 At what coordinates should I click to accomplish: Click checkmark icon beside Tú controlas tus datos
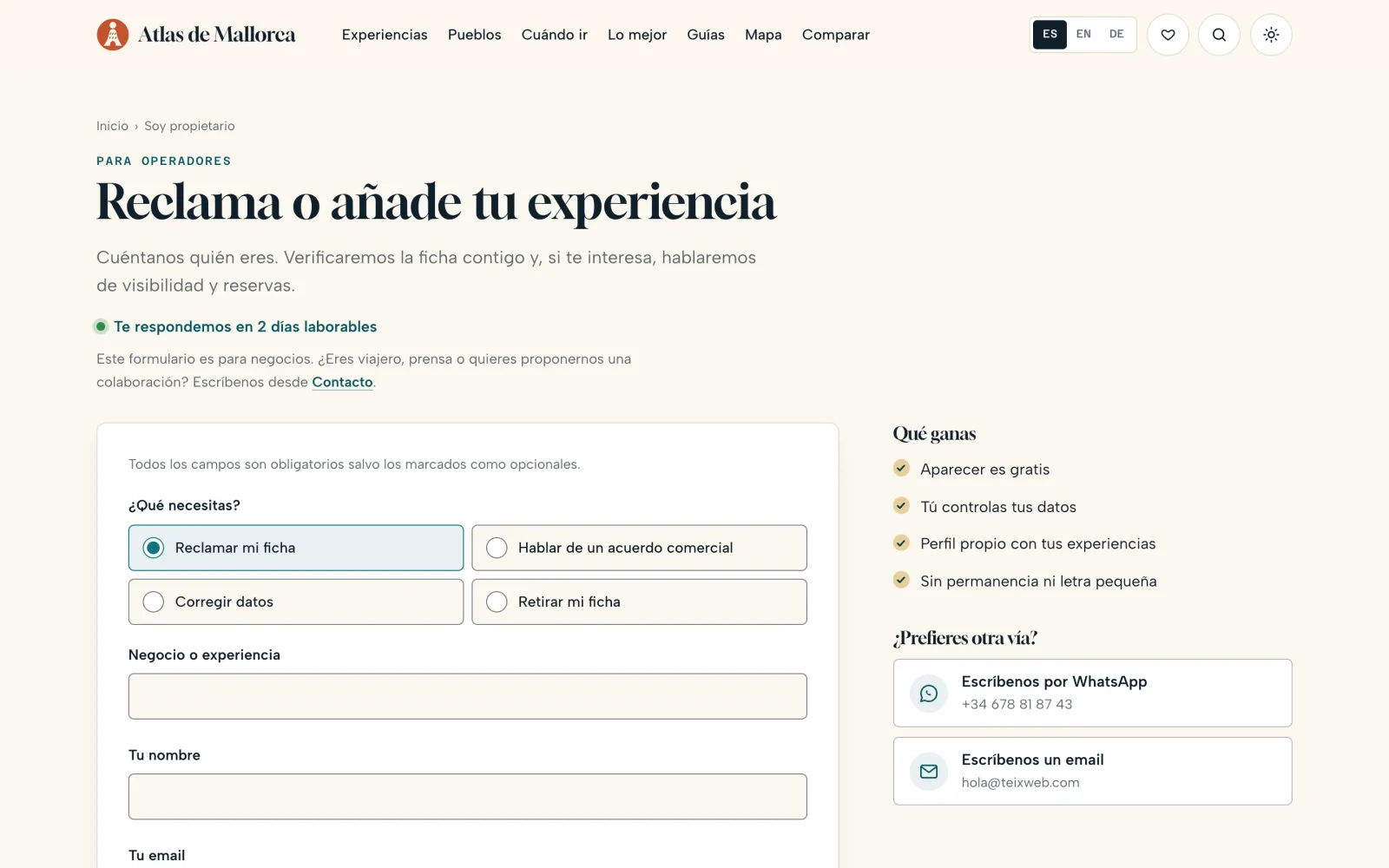click(901, 506)
